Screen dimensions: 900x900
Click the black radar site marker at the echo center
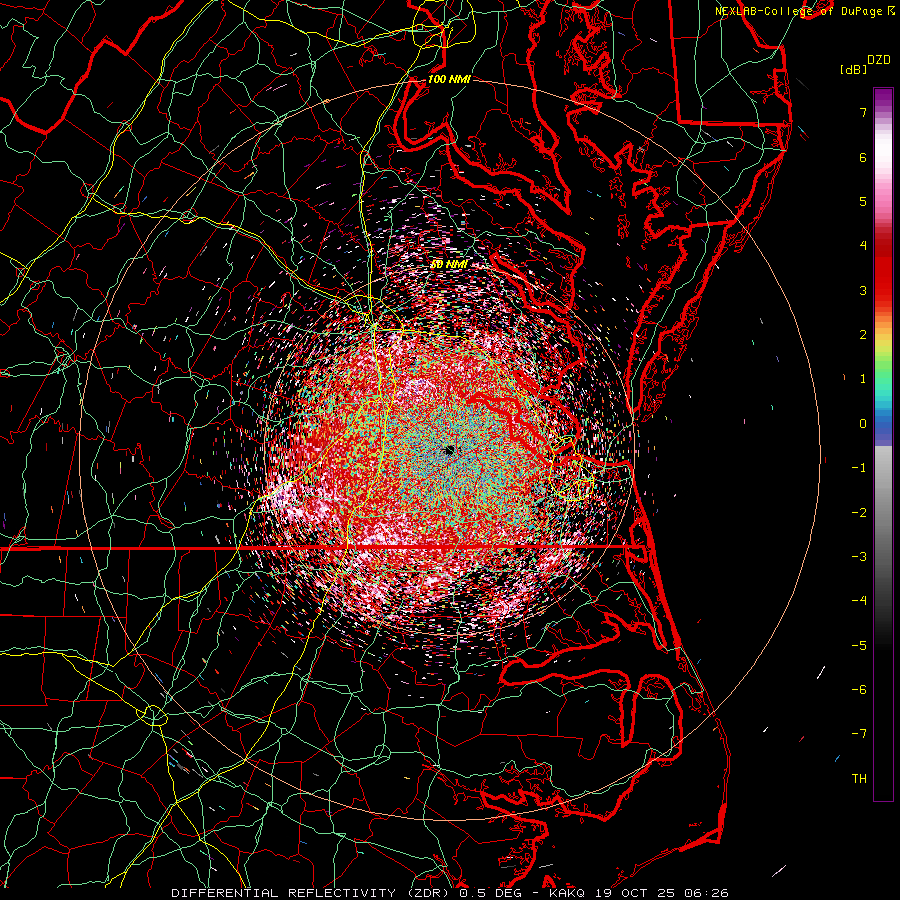449,451
